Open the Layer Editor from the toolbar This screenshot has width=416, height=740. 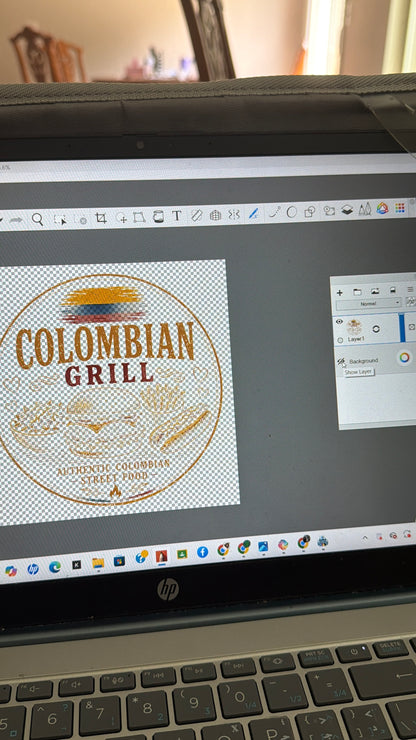pos(347,210)
